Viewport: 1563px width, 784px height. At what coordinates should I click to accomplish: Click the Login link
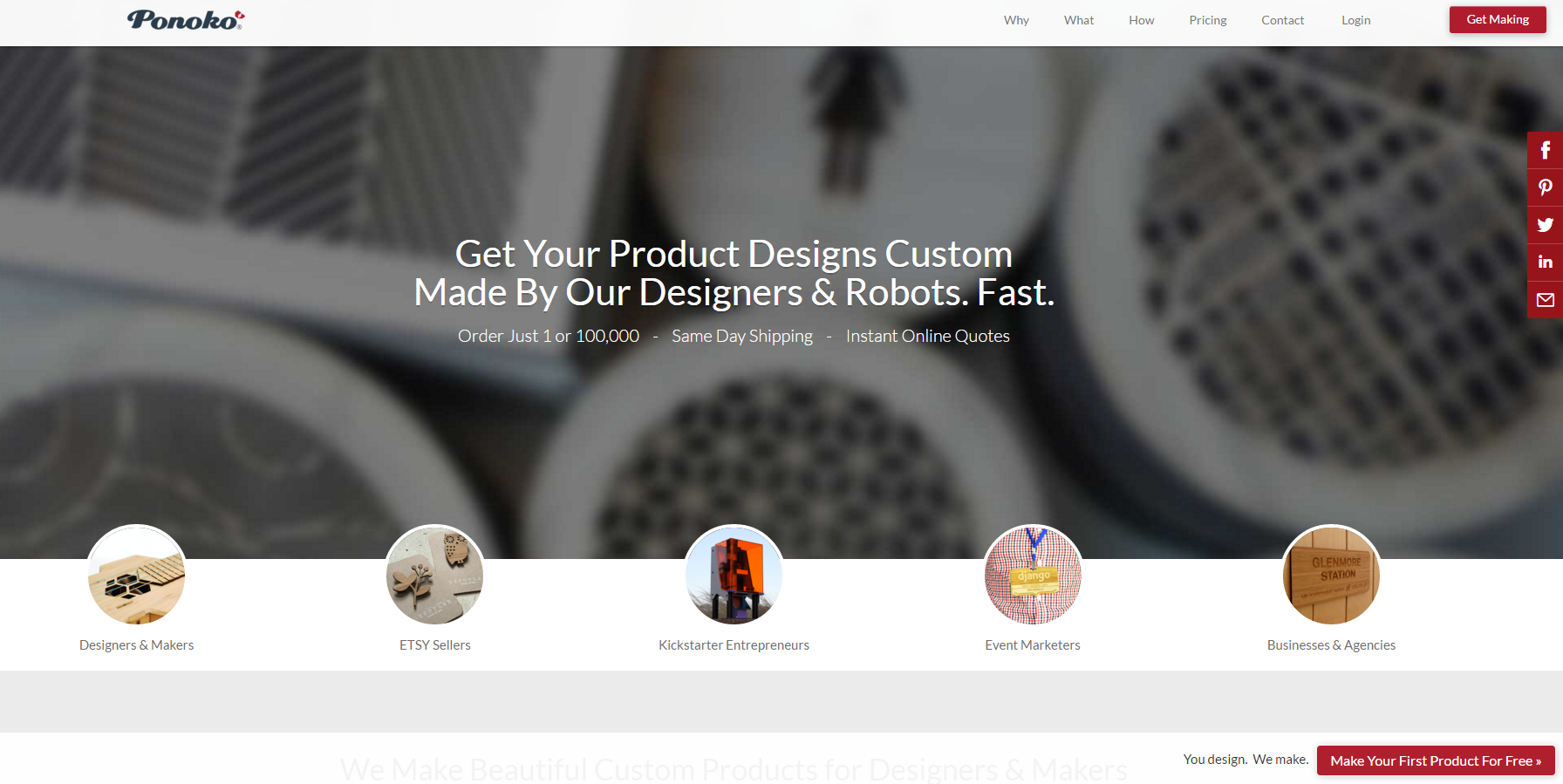click(x=1356, y=20)
